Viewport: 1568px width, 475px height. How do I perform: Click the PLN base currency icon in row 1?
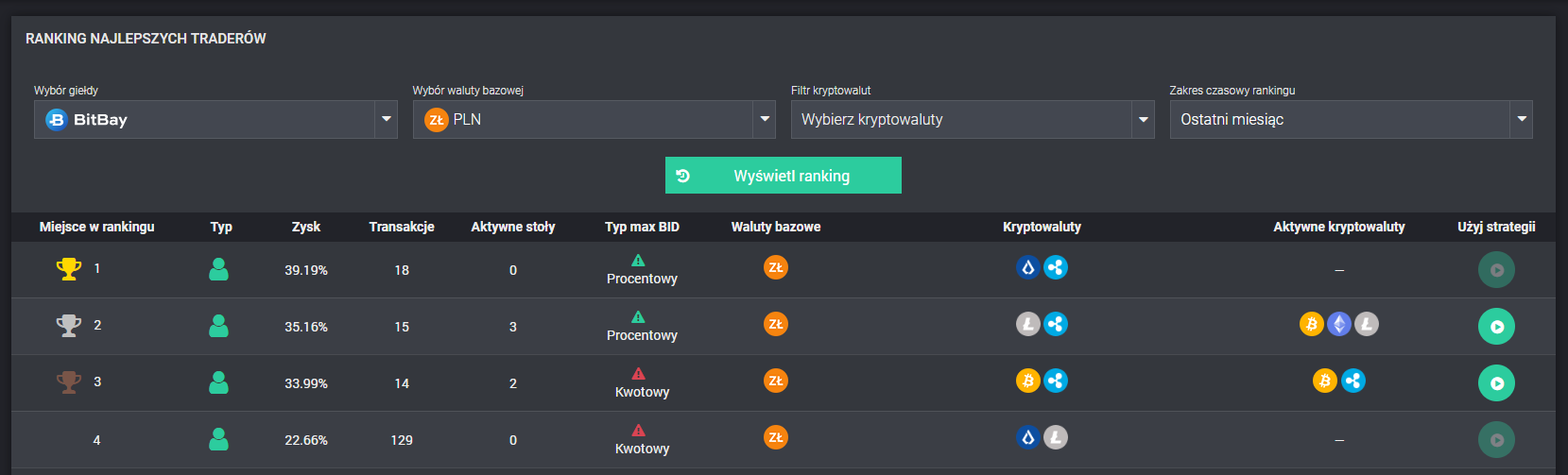(776, 267)
